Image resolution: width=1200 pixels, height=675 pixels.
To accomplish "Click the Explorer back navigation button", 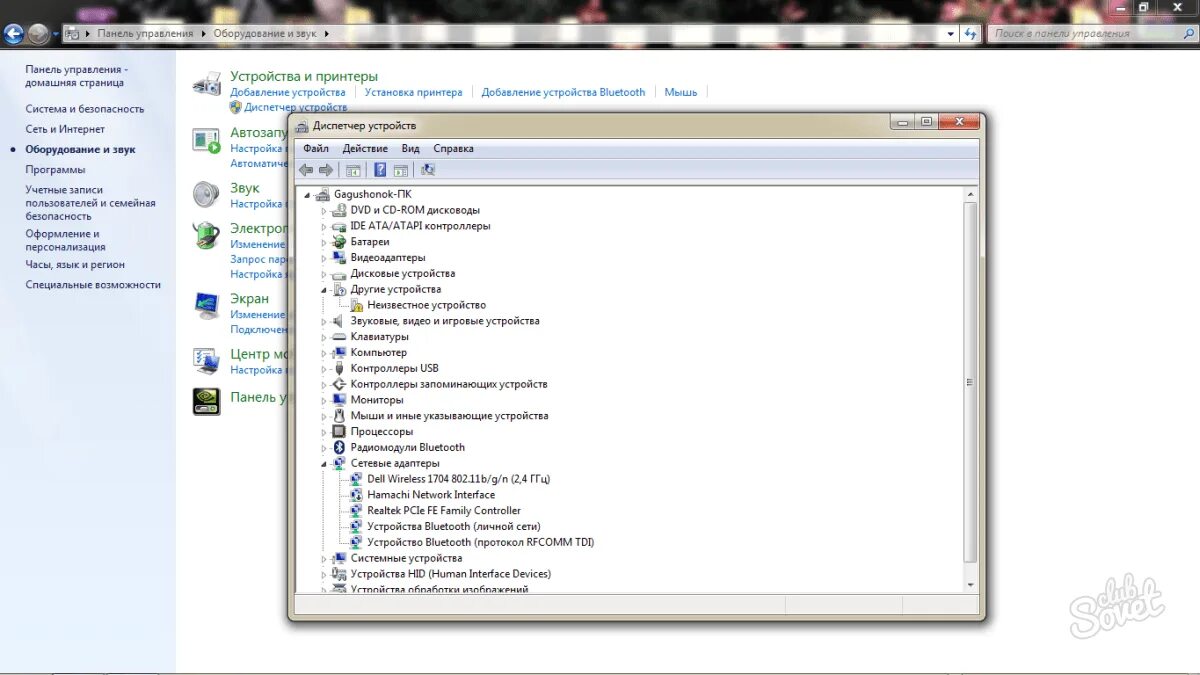I will point(13,34).
